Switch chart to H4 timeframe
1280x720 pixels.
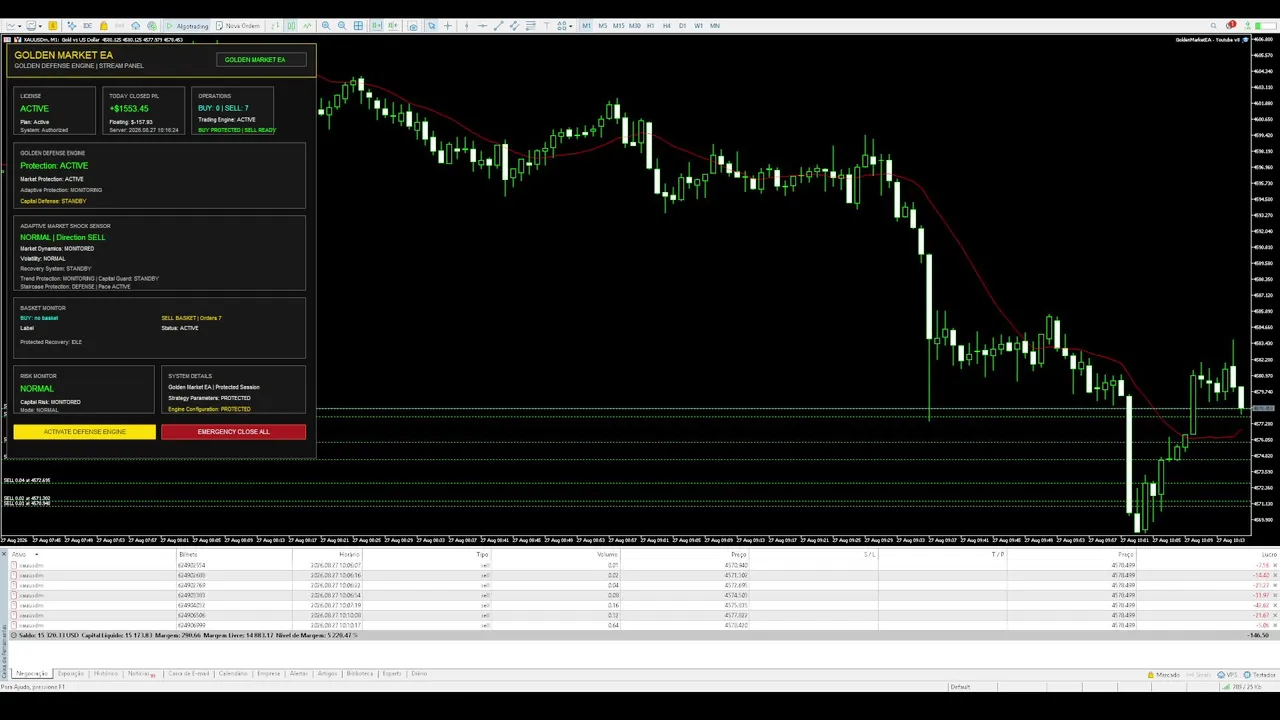coord(667,26)
